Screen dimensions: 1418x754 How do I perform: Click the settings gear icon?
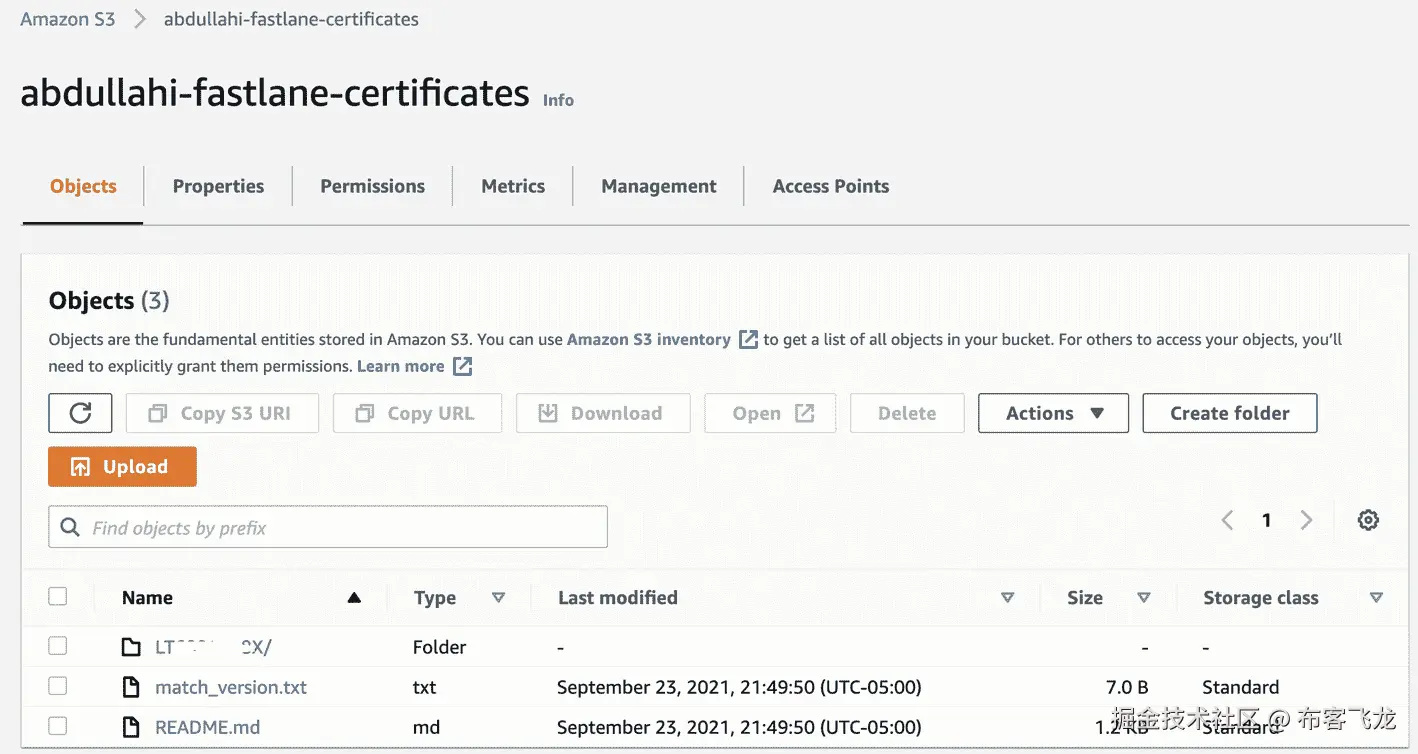click(x=1368, y=520)
